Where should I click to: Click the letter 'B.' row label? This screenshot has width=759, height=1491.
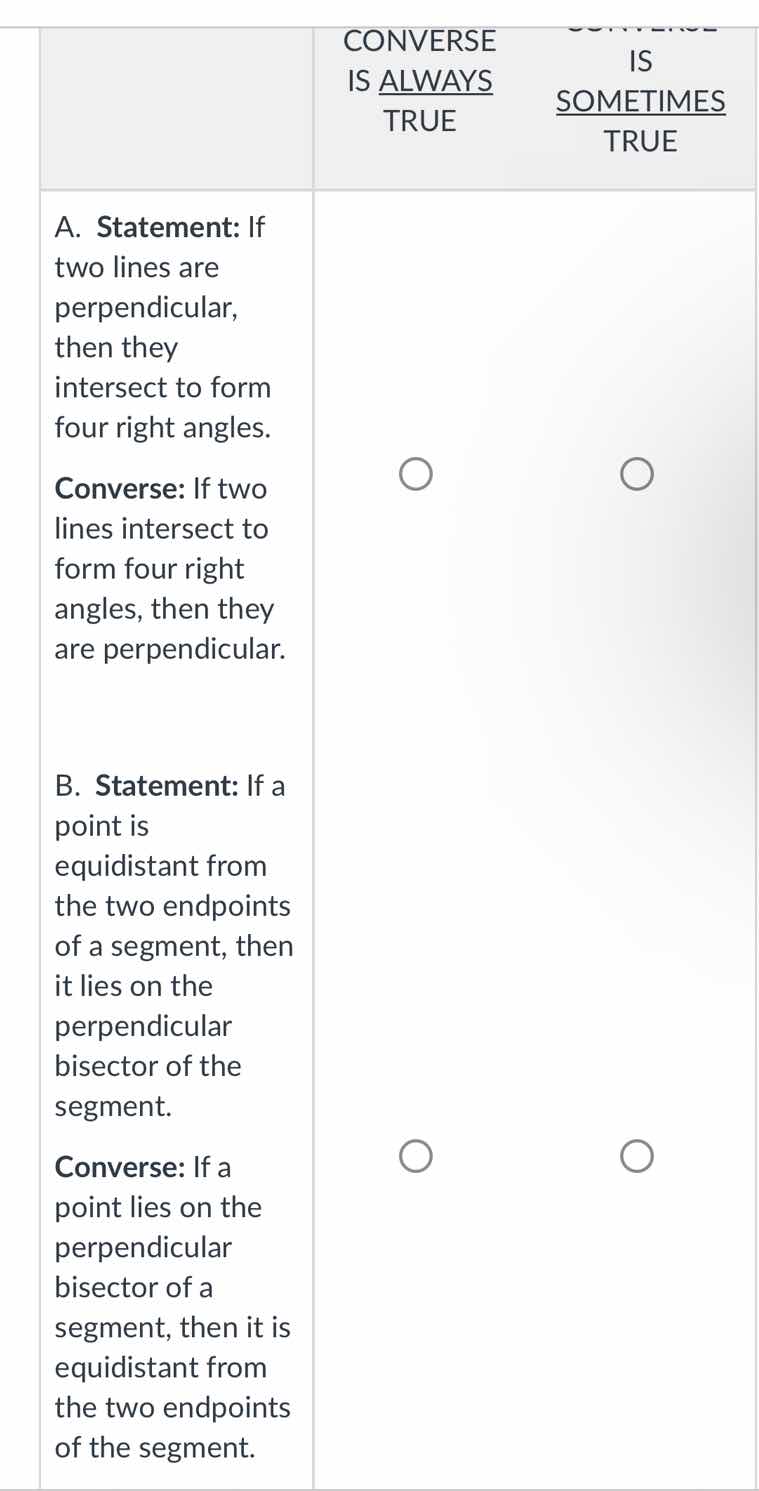coord(68,786)
